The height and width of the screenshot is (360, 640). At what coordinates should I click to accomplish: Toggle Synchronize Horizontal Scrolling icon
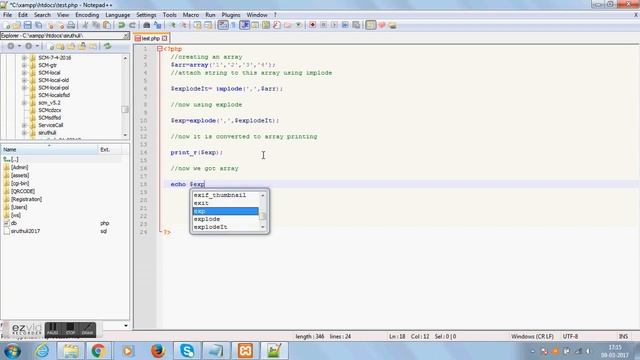tap(208, 25)
